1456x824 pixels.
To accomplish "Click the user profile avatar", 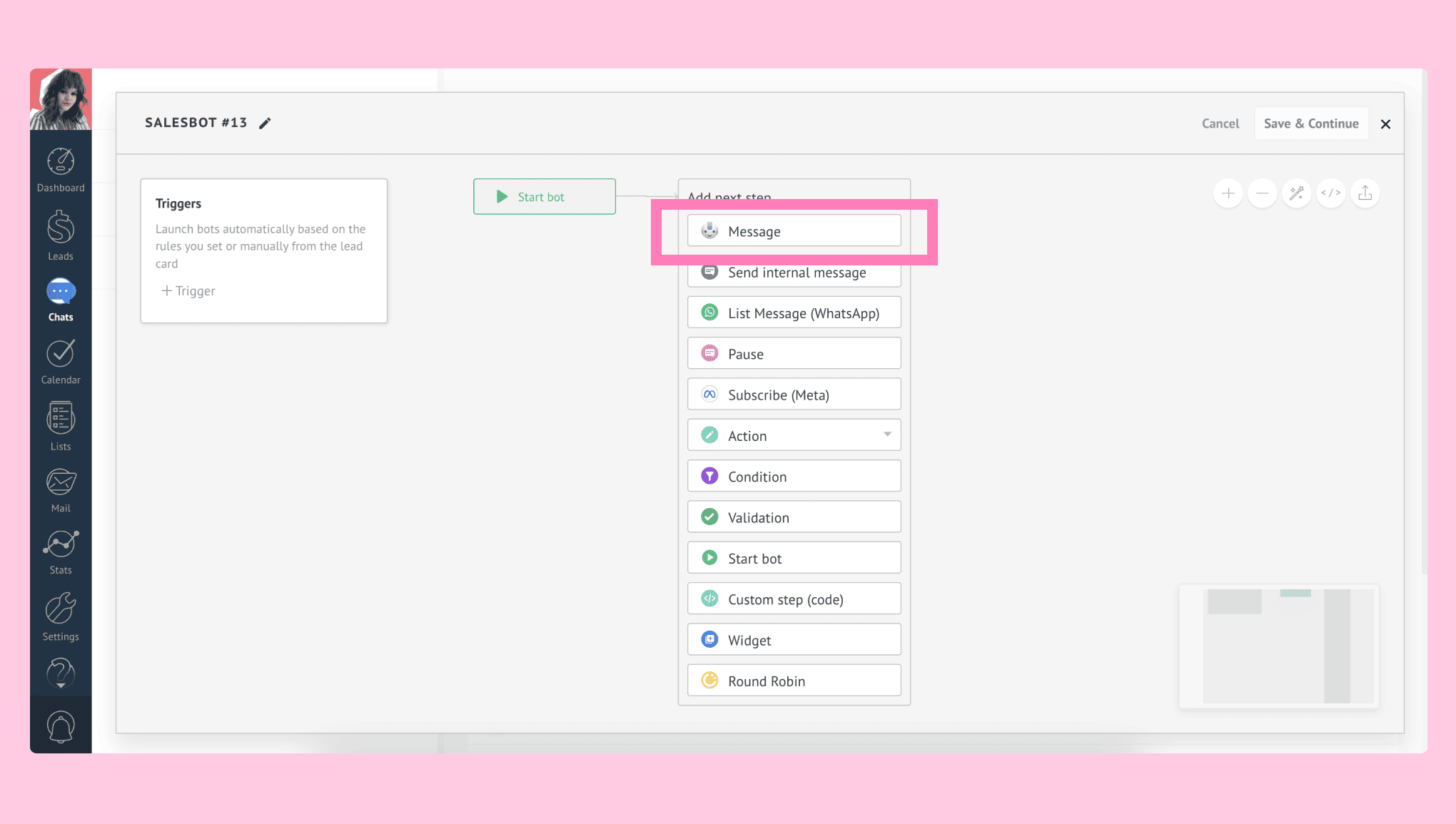I will coord(61,99).
